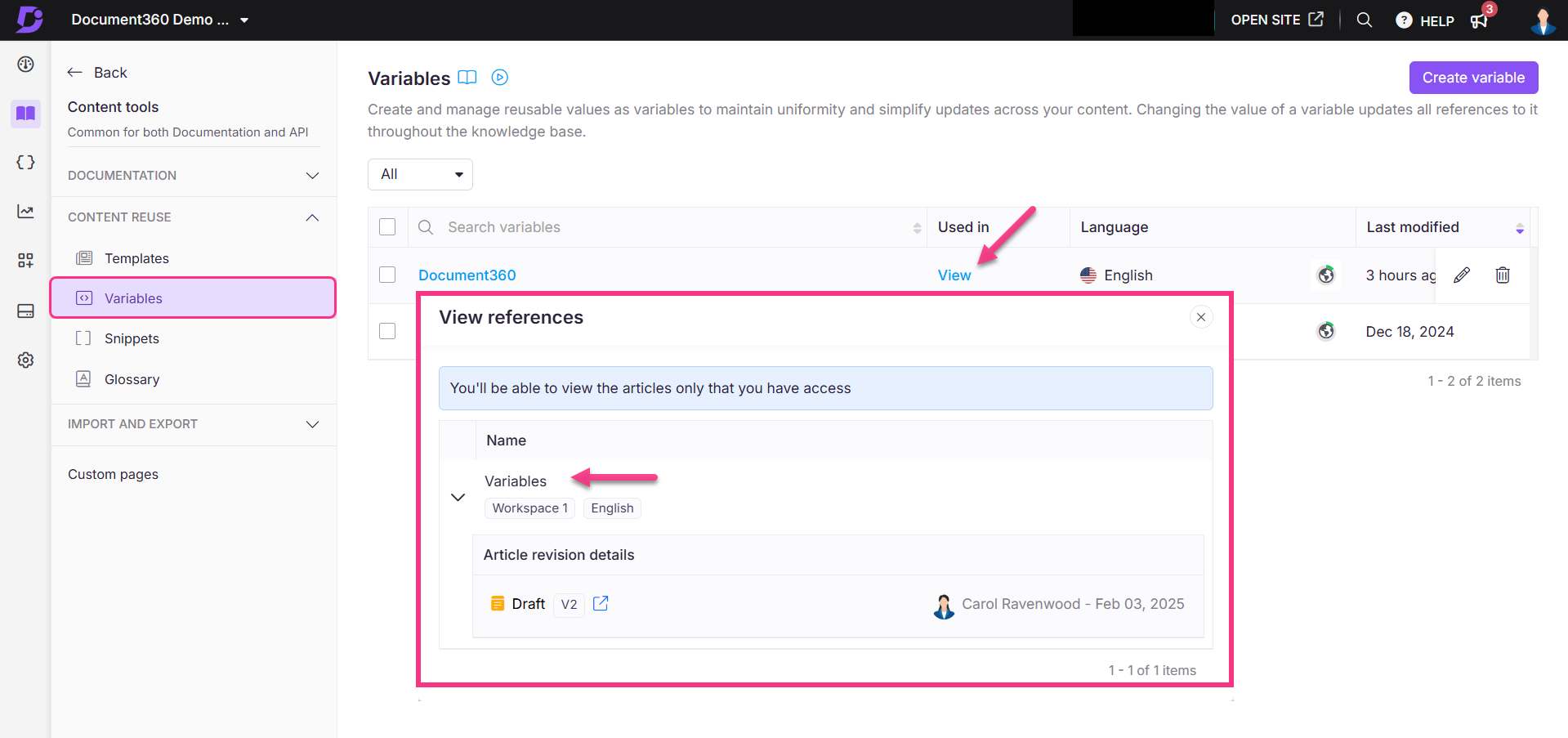Image resolution: width=1568 pixels, height=738 pixels.
Task: Open the All filter dropdown
Action: (420, 174)
